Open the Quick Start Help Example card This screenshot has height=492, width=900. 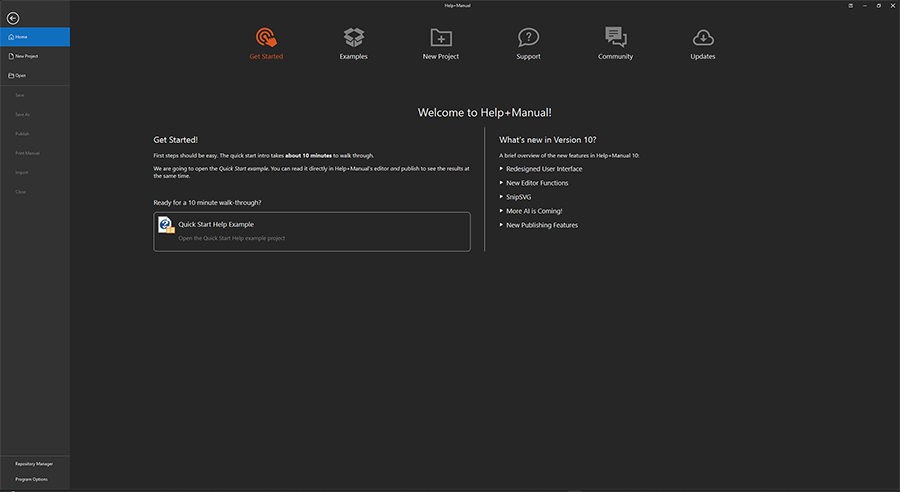[x=312, y=232]
